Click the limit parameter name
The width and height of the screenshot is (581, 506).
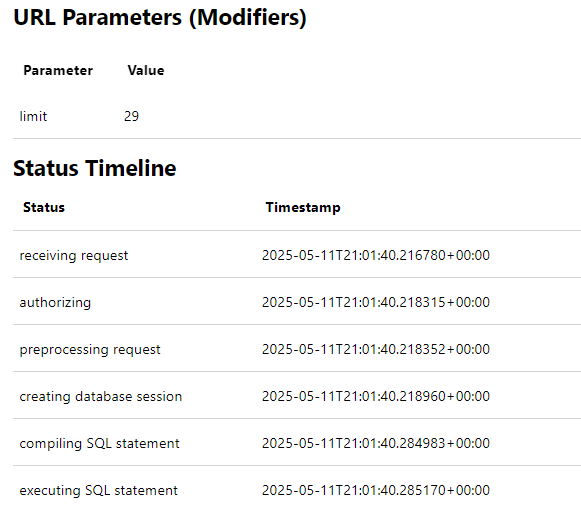33,116
